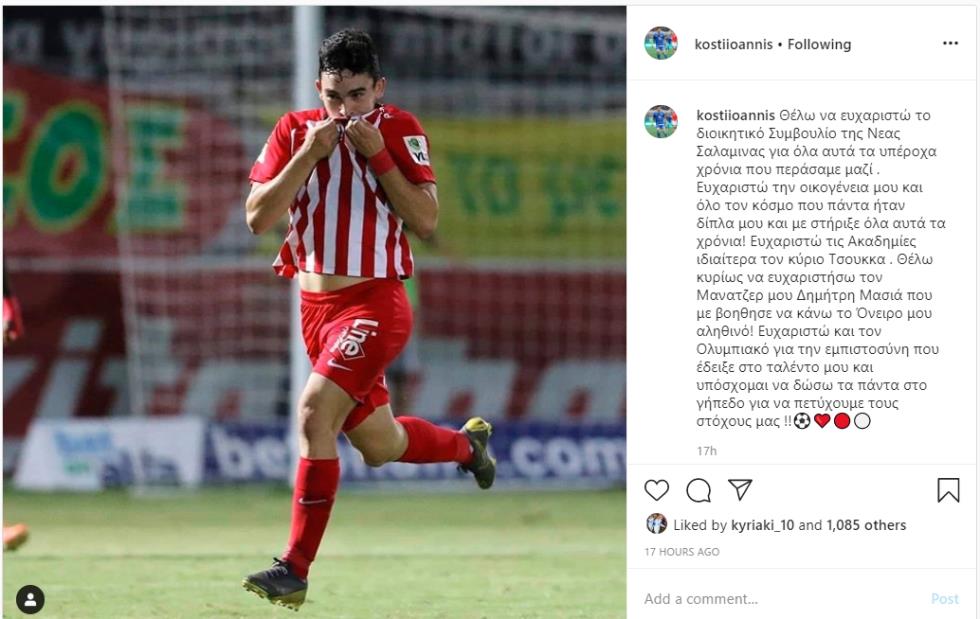Toggle Following status in header
Screen dimensions: 980x619
click(x=819, y=44)
